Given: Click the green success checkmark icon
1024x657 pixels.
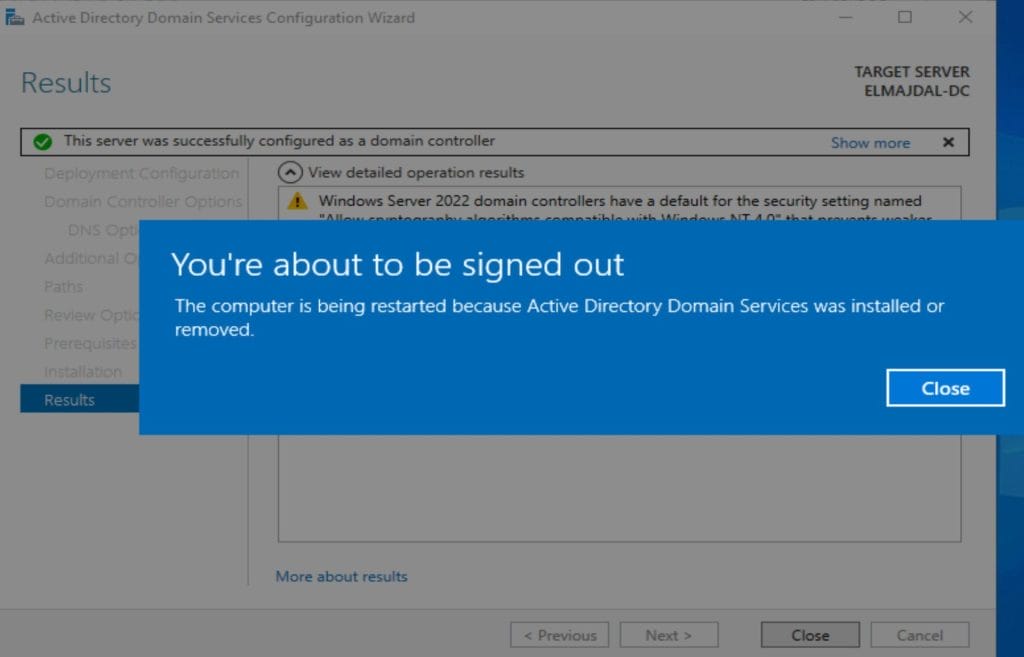Looking at the screenshot, I should (x=42, y=142).
